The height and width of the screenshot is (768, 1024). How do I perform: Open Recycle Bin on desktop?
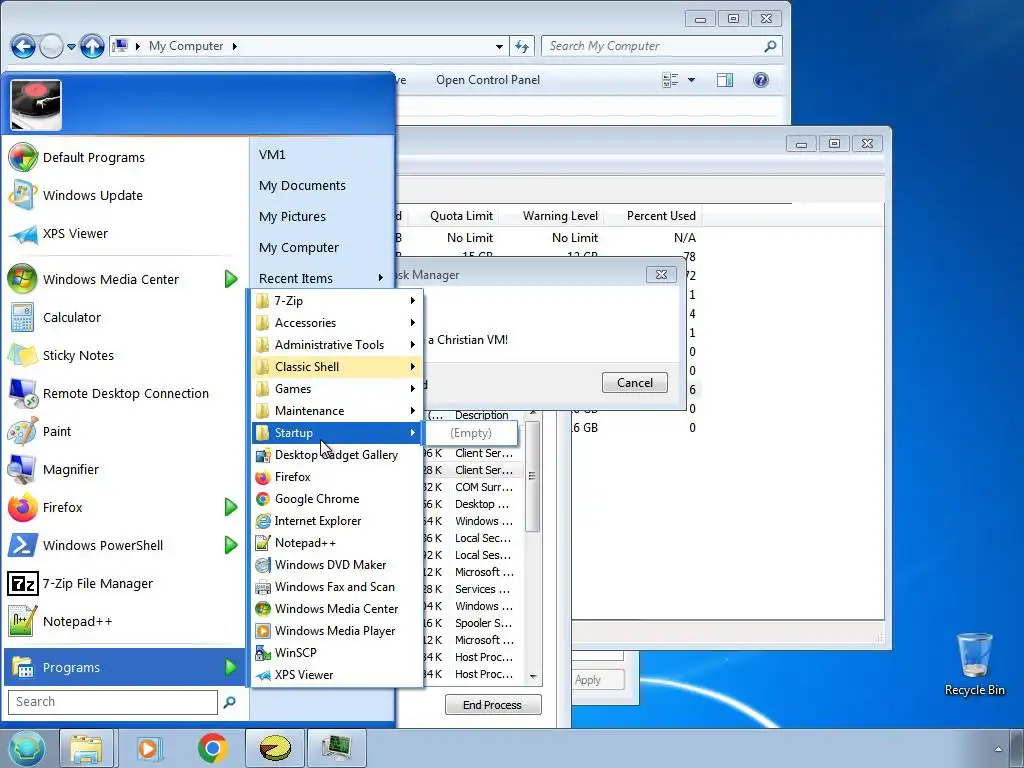[974, 664]
